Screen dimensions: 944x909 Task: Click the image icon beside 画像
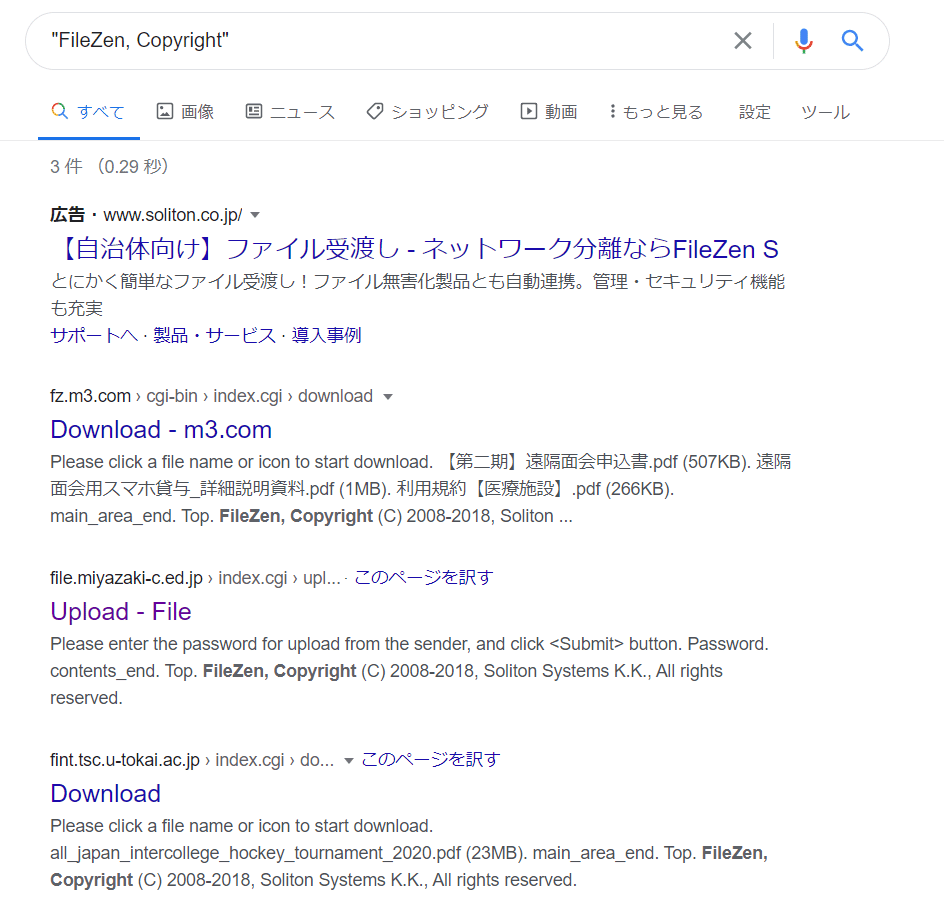point(165,111)
